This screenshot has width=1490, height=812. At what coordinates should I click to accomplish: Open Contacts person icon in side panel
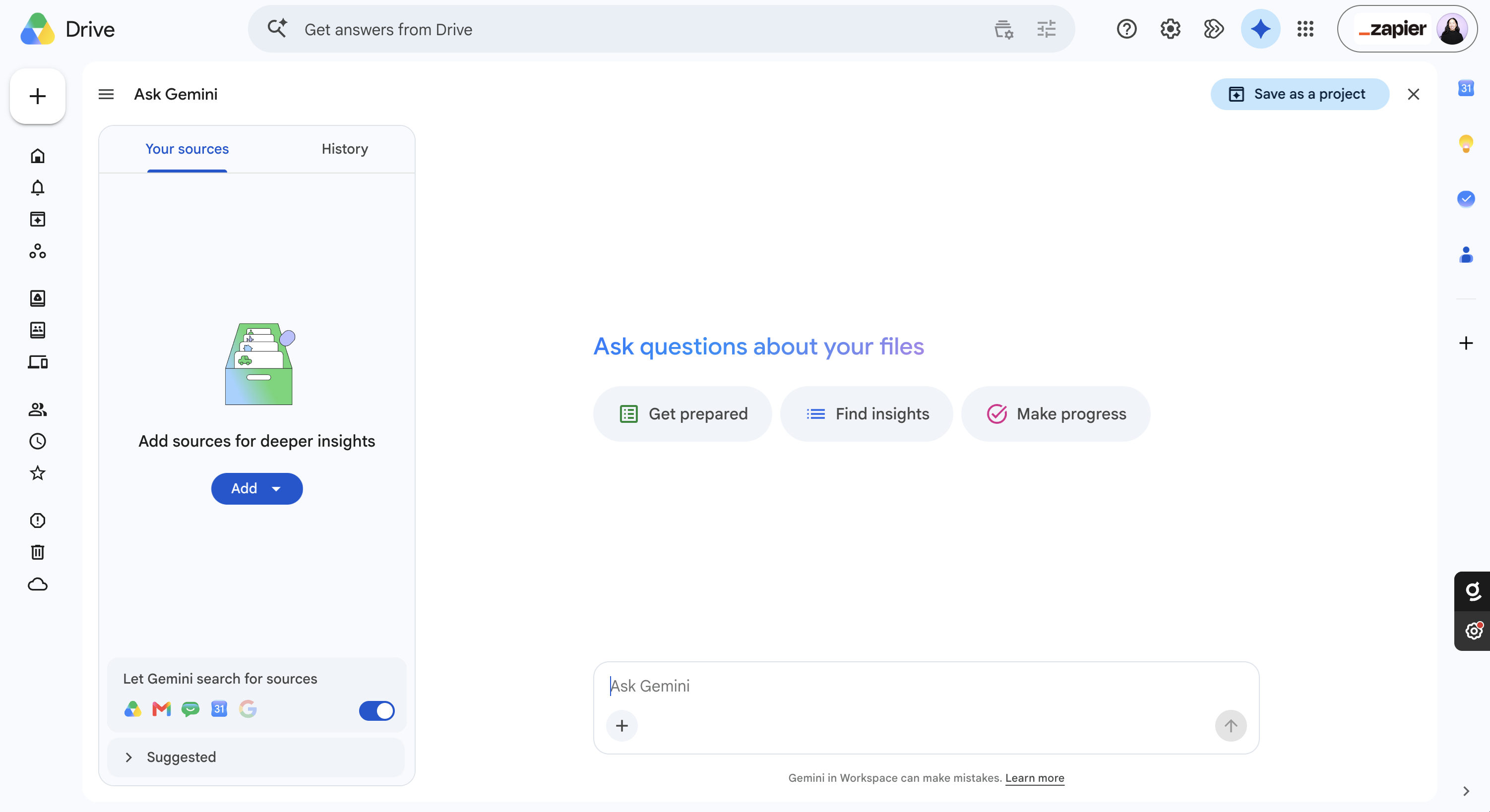1466,254
